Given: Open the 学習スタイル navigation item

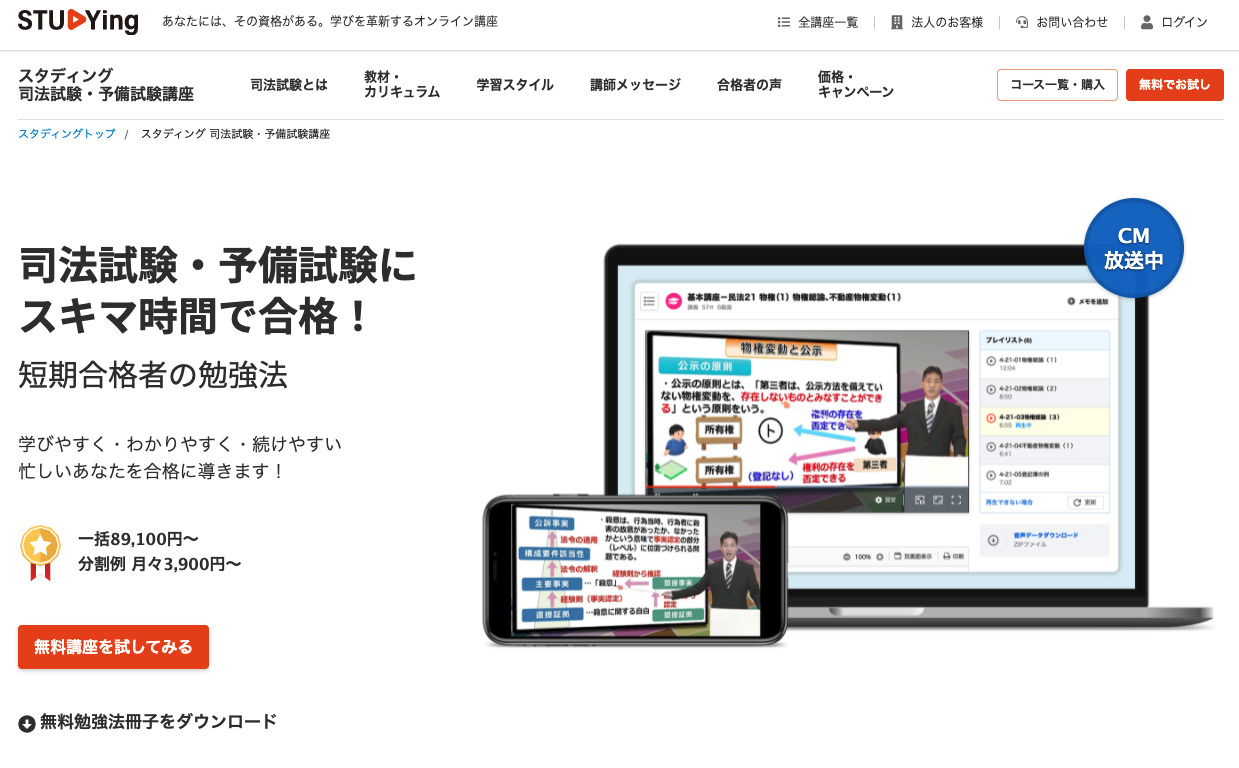Looking at the screenshot, I should [515, 85].
